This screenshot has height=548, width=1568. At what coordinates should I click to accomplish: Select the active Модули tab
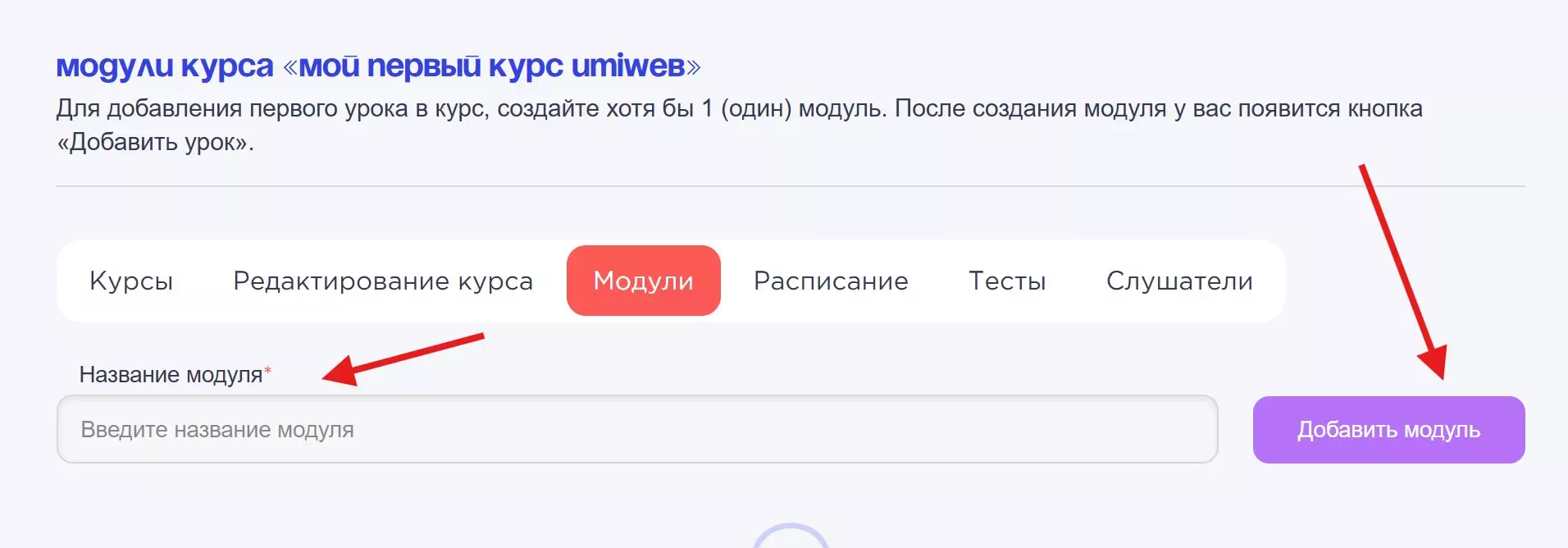[x=643, y=281]
